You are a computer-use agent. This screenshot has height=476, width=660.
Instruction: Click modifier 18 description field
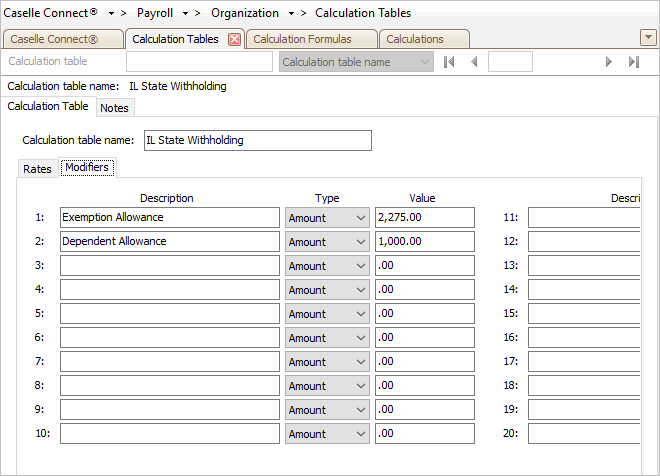584,386
